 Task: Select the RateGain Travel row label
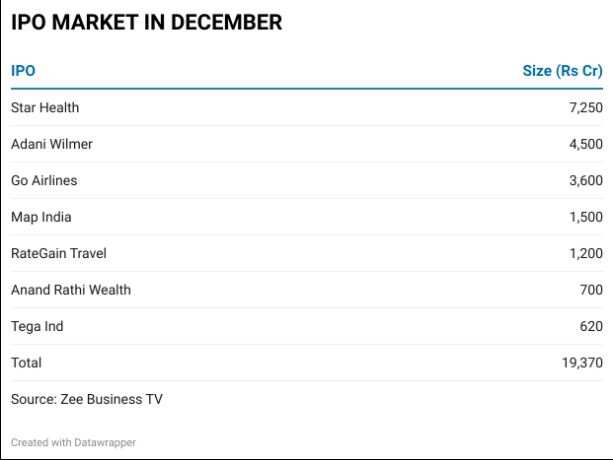tap(59, 253)
